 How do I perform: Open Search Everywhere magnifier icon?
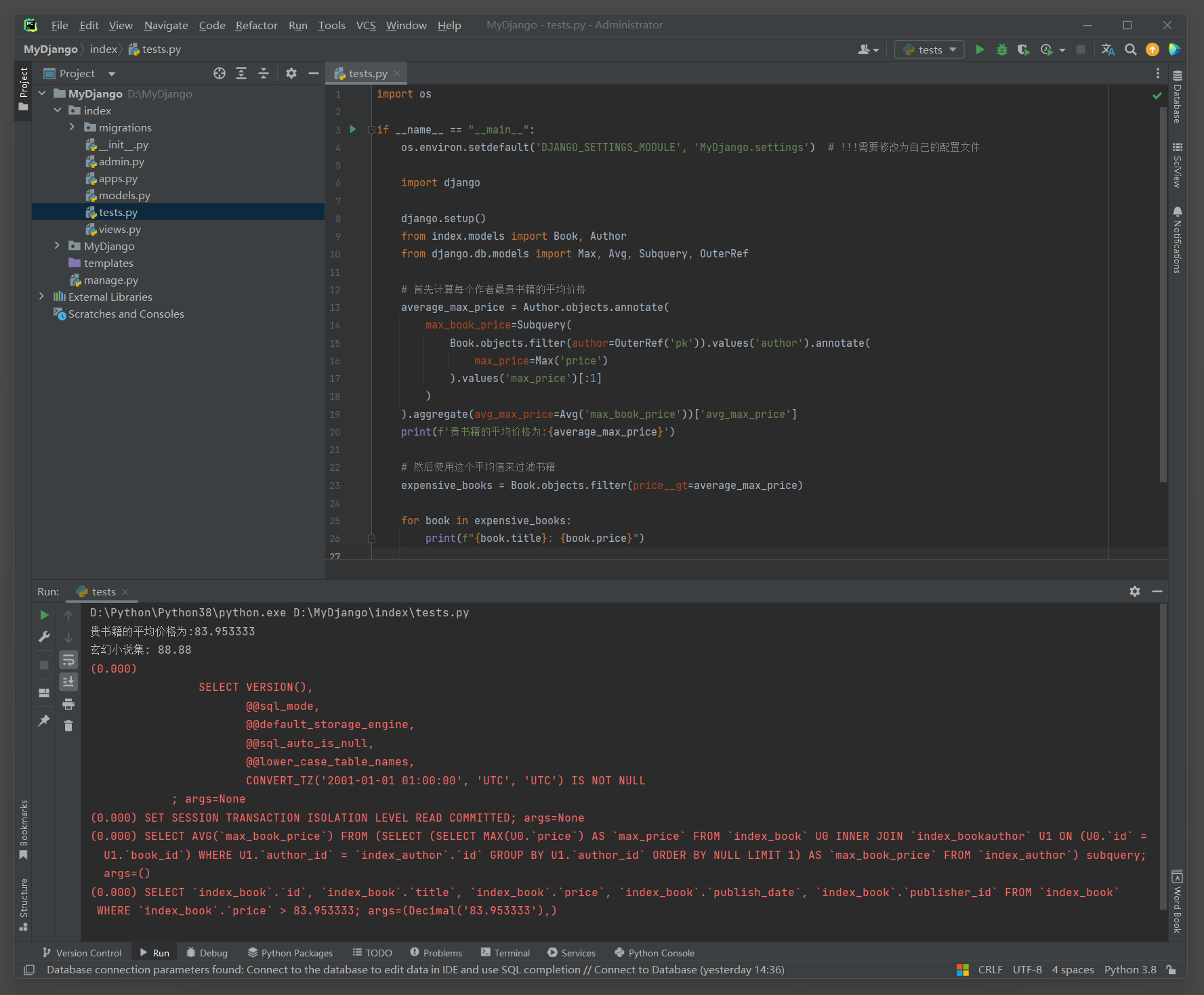pyautogui.click(x=1130, y=49)
